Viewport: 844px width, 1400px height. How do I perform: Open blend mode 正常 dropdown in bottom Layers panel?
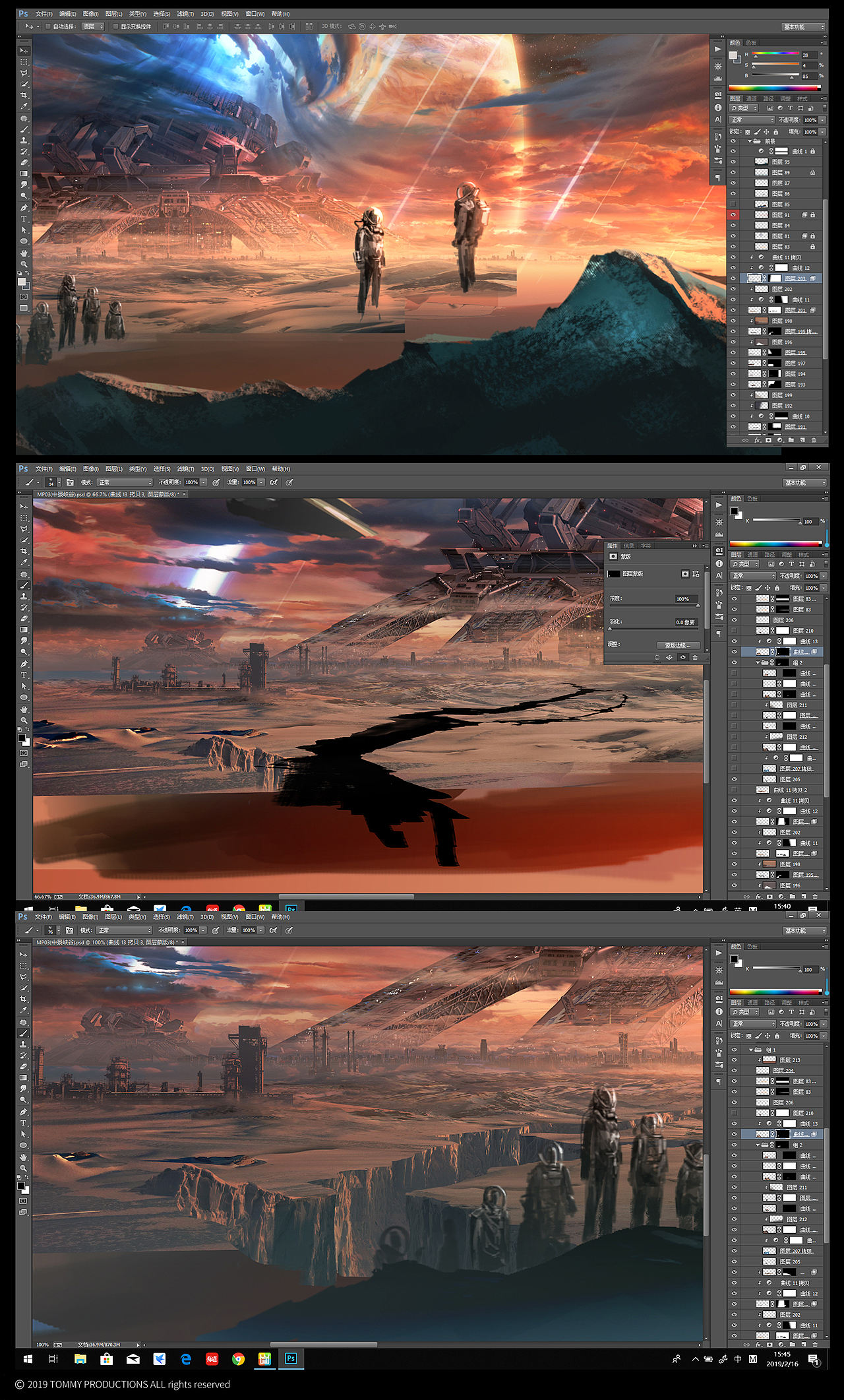(x=754, y=1024)
